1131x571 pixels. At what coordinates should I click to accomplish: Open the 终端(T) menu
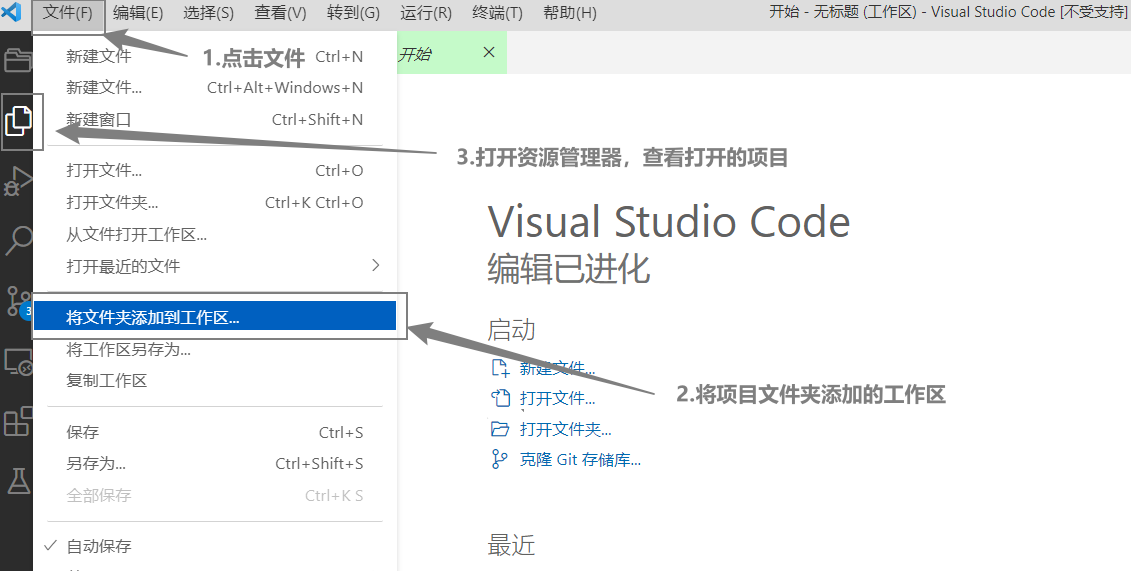498,12
